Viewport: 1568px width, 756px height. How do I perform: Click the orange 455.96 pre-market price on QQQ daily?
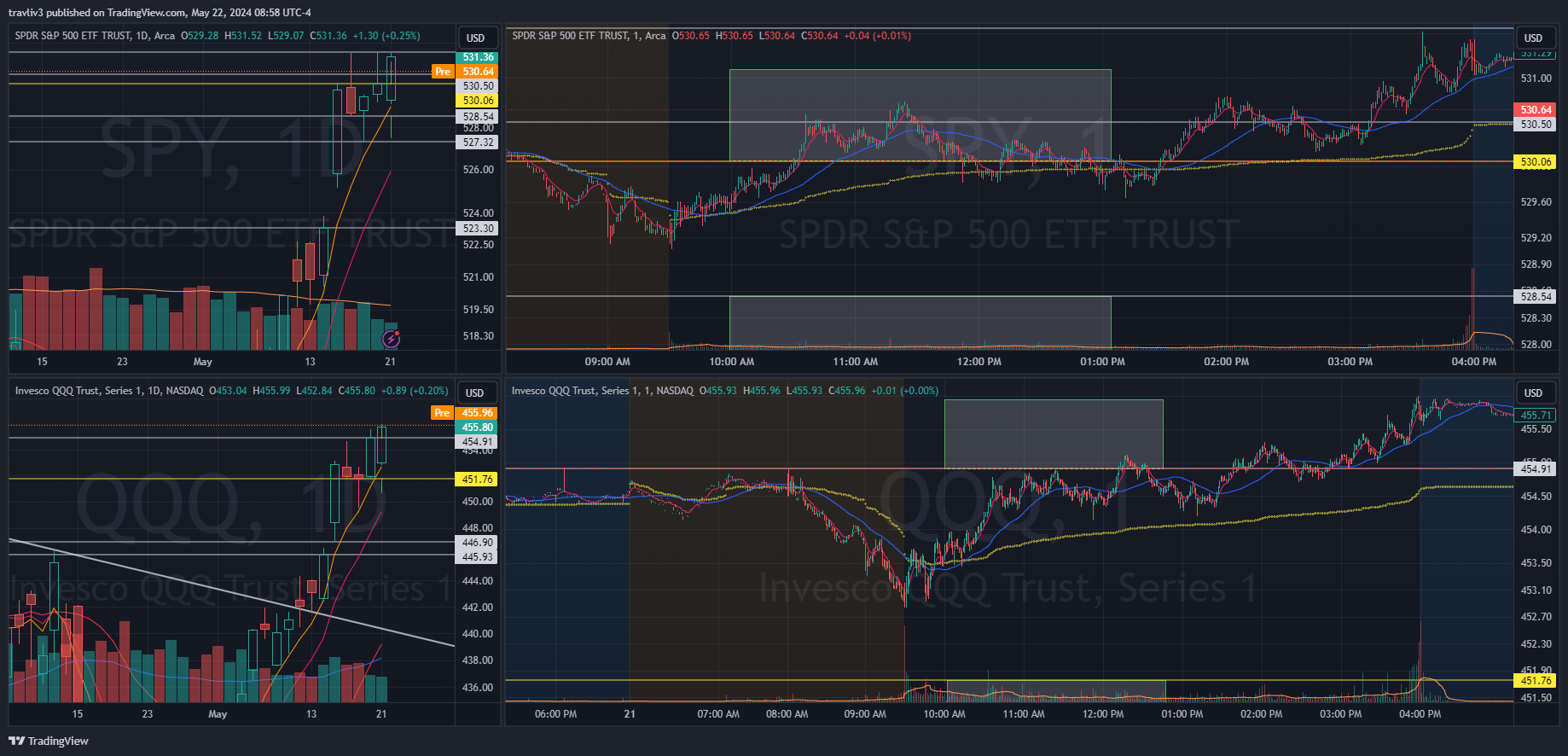[477, 413]
